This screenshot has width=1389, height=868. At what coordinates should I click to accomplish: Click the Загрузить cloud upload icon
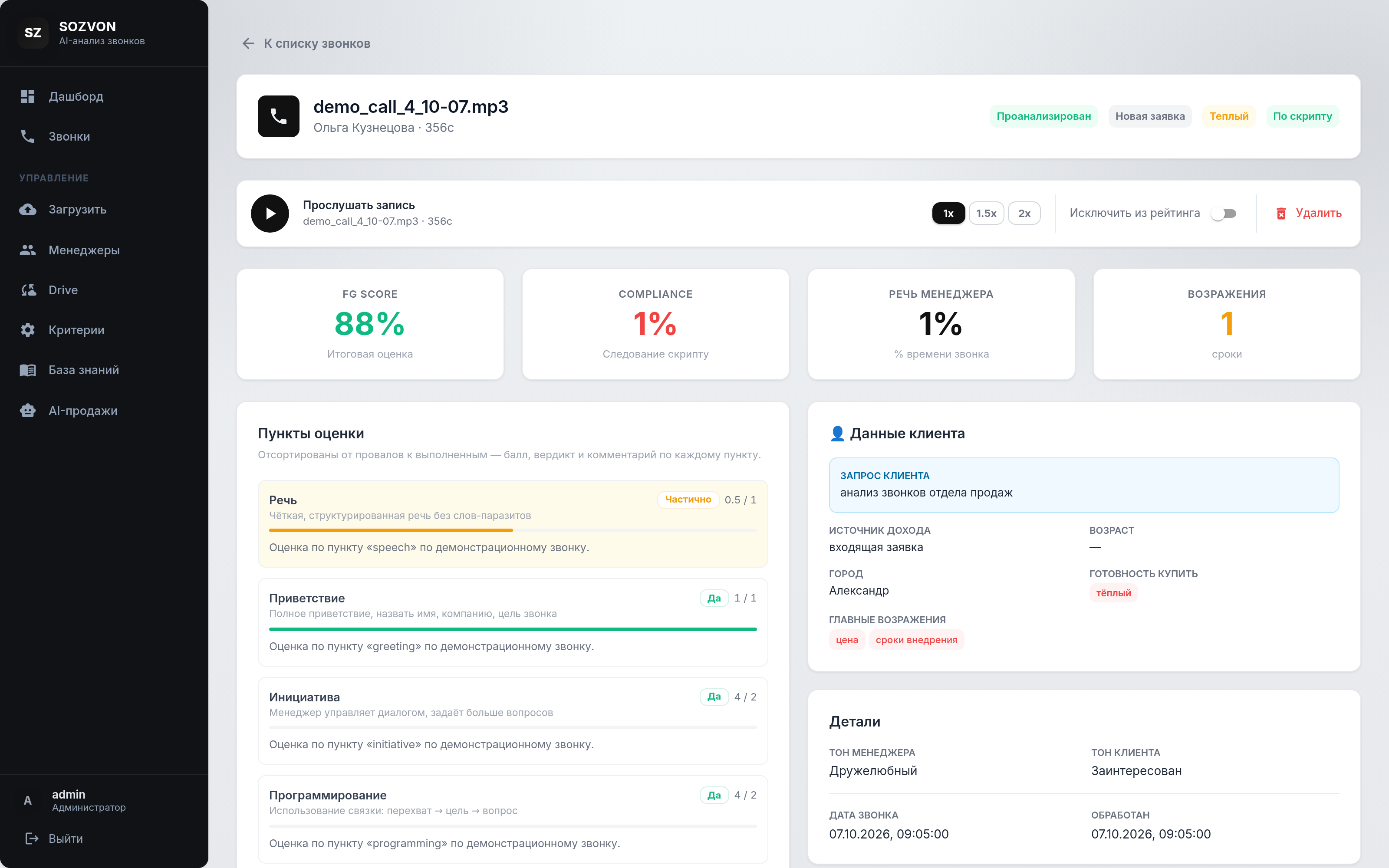pos(27,210)
